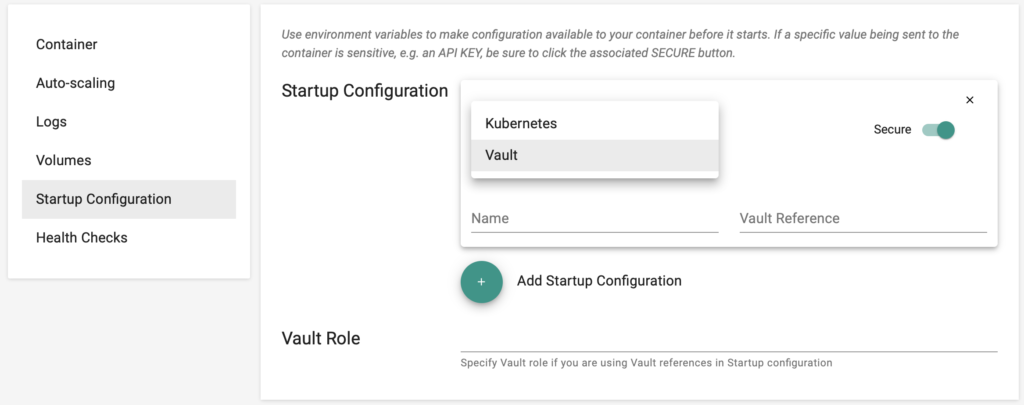Click the Secure toggle label
The height and width of the screenshot is (405, 1024).
click(x=892, y=130)
